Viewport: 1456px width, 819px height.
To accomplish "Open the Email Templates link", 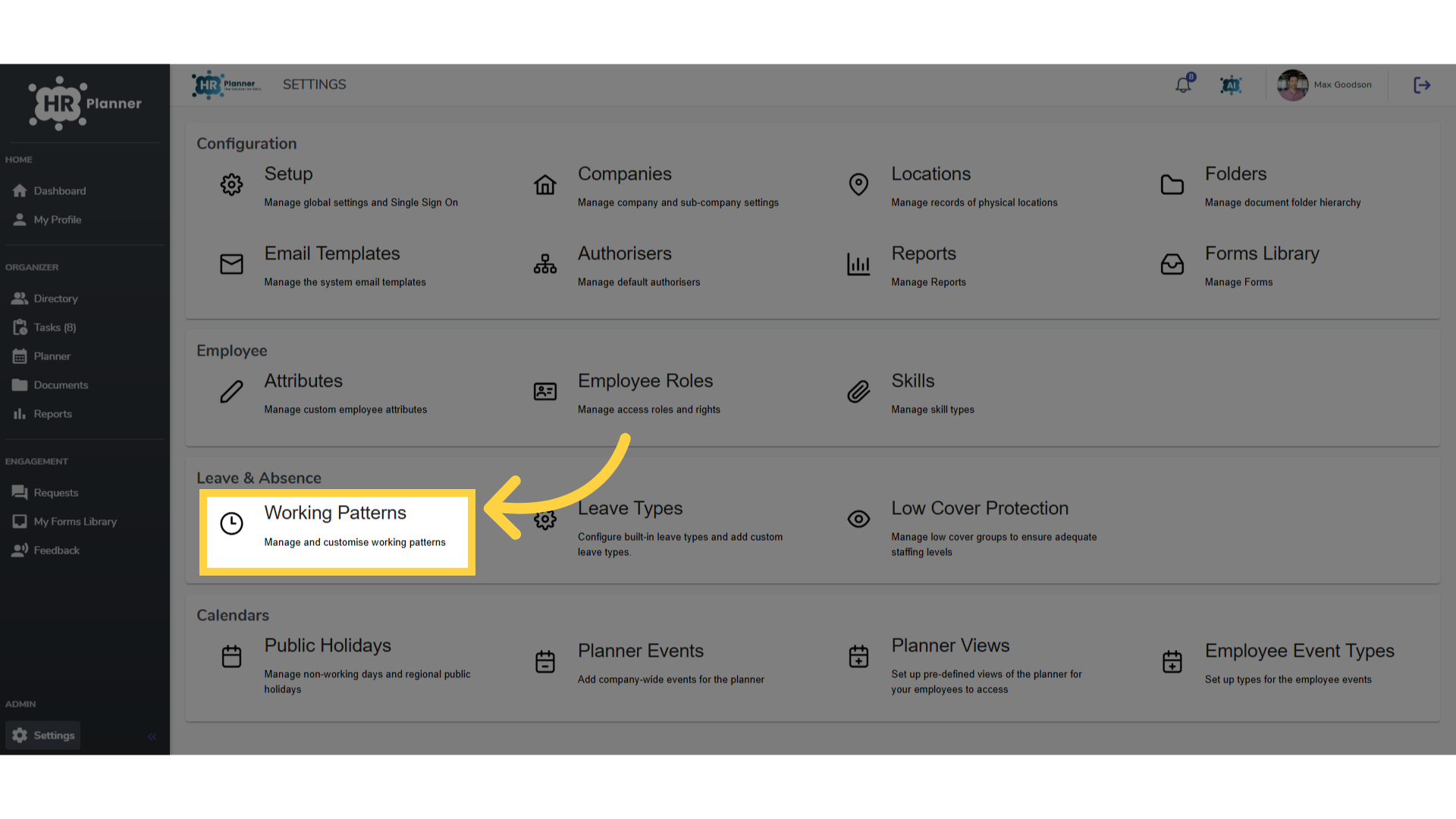I will tap(332, 253).
